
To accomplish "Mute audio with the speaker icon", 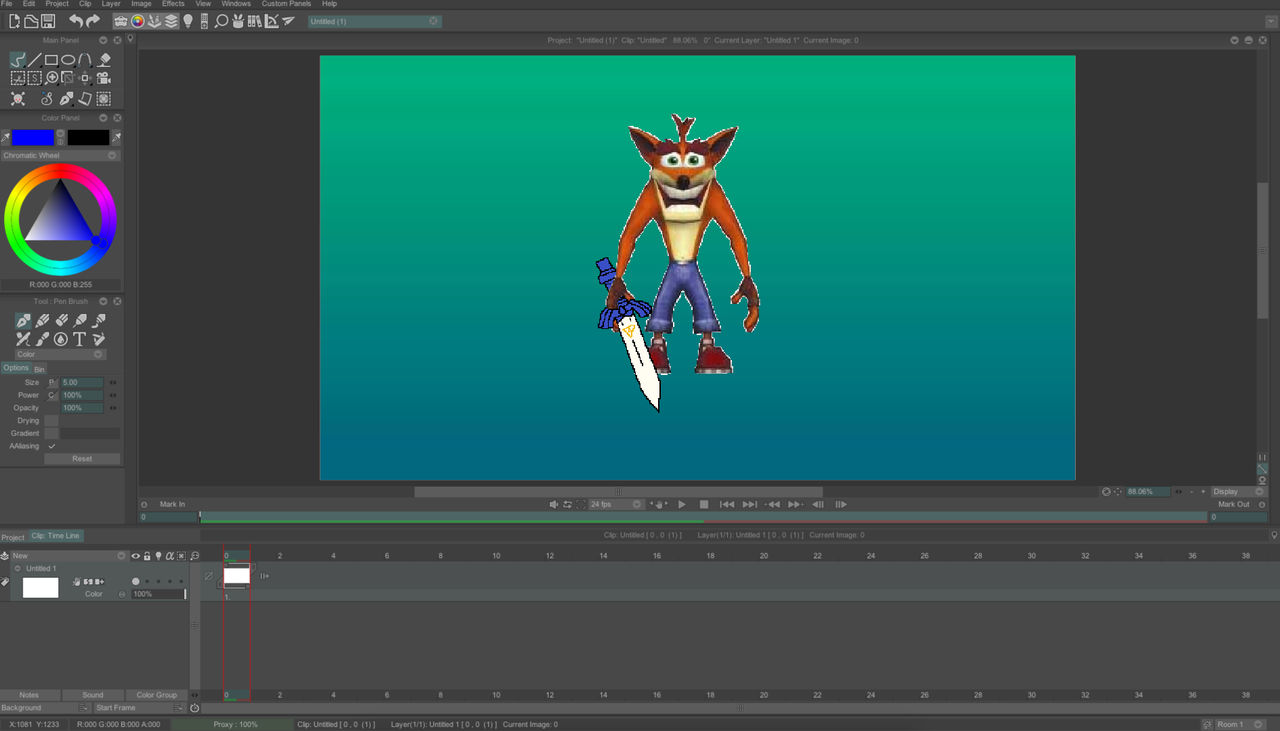I will [554, 505].
